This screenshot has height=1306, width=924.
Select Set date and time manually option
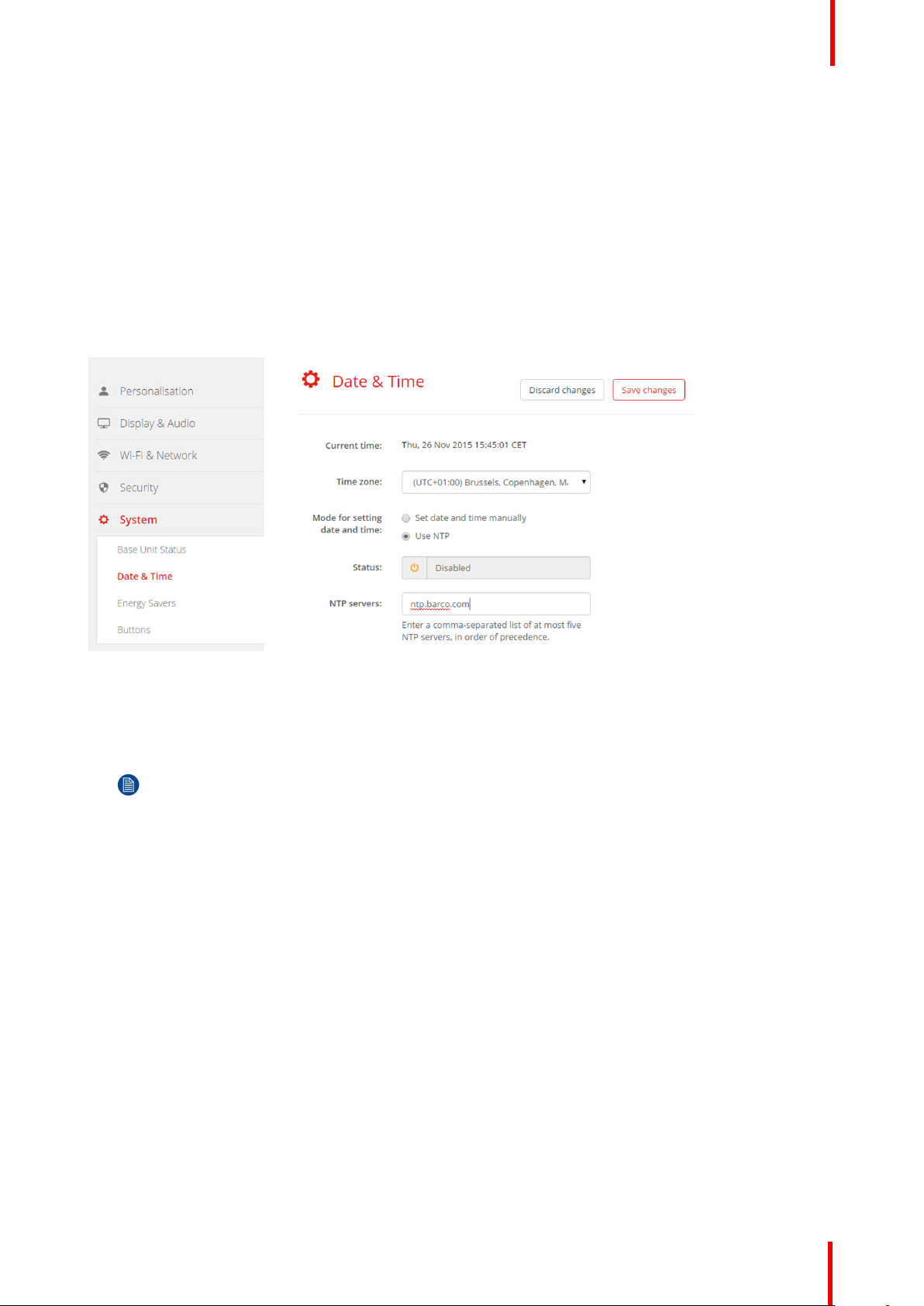(405, 519)
